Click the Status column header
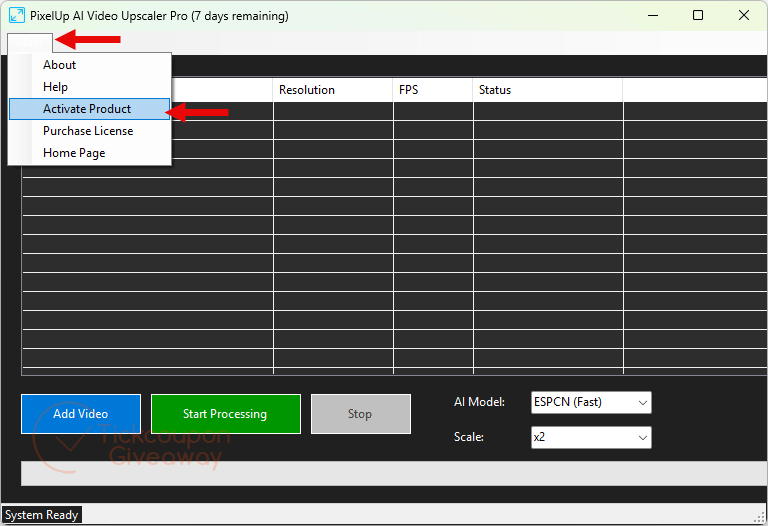The height and width of the screenshot is (526, 768). click(x=548, y=90)
